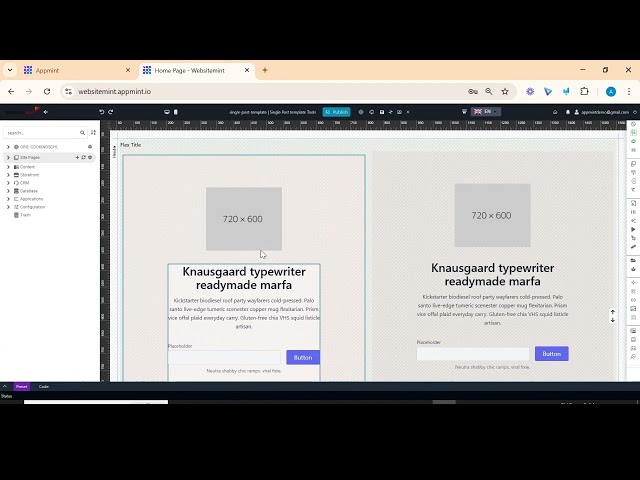Open the Chrome profile avatar A
Screen dimensions: 640x480
611,91
